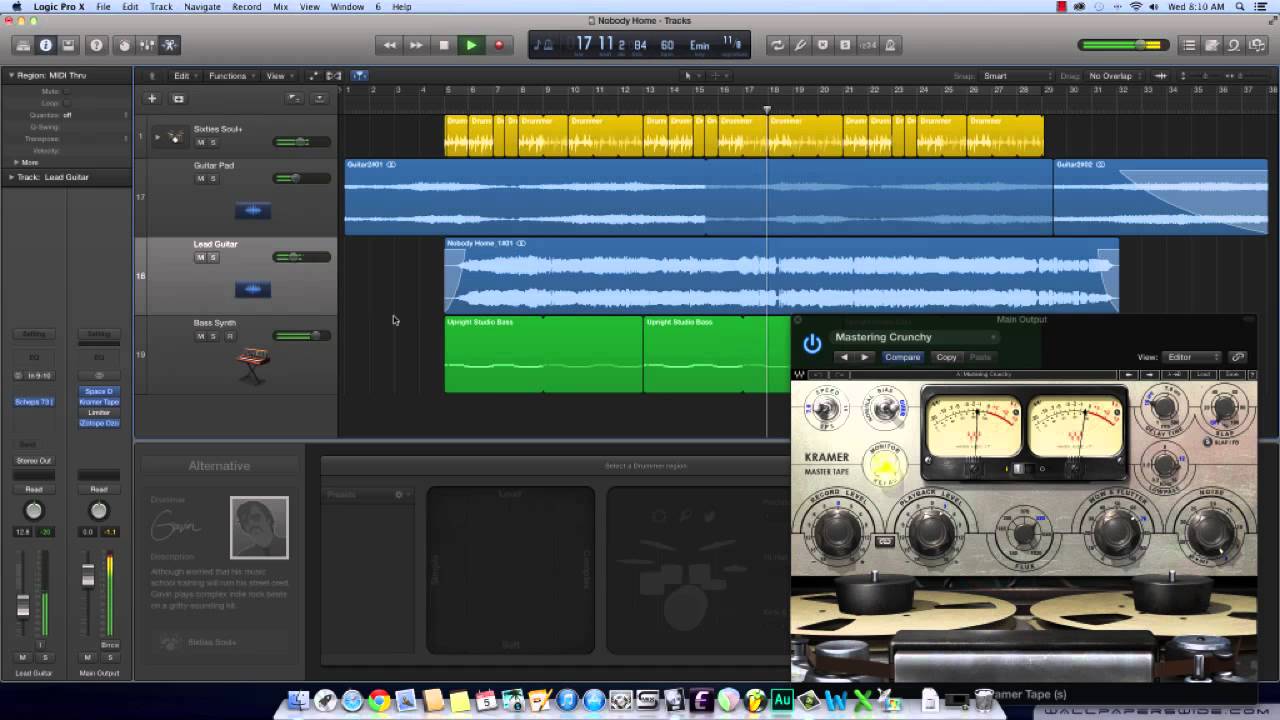Click Compare in the plugin window
1280x720 pixels.
coord(902,357)
